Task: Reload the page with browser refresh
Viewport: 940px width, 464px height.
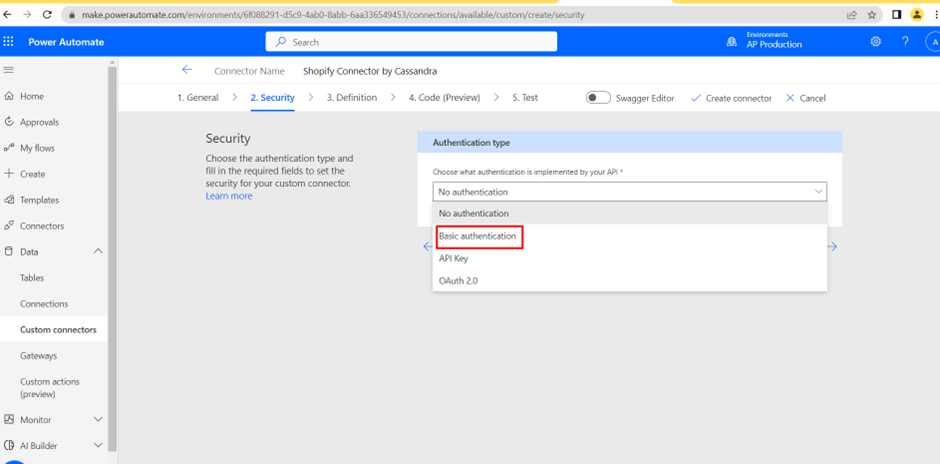Action: (x=47, y=15)
